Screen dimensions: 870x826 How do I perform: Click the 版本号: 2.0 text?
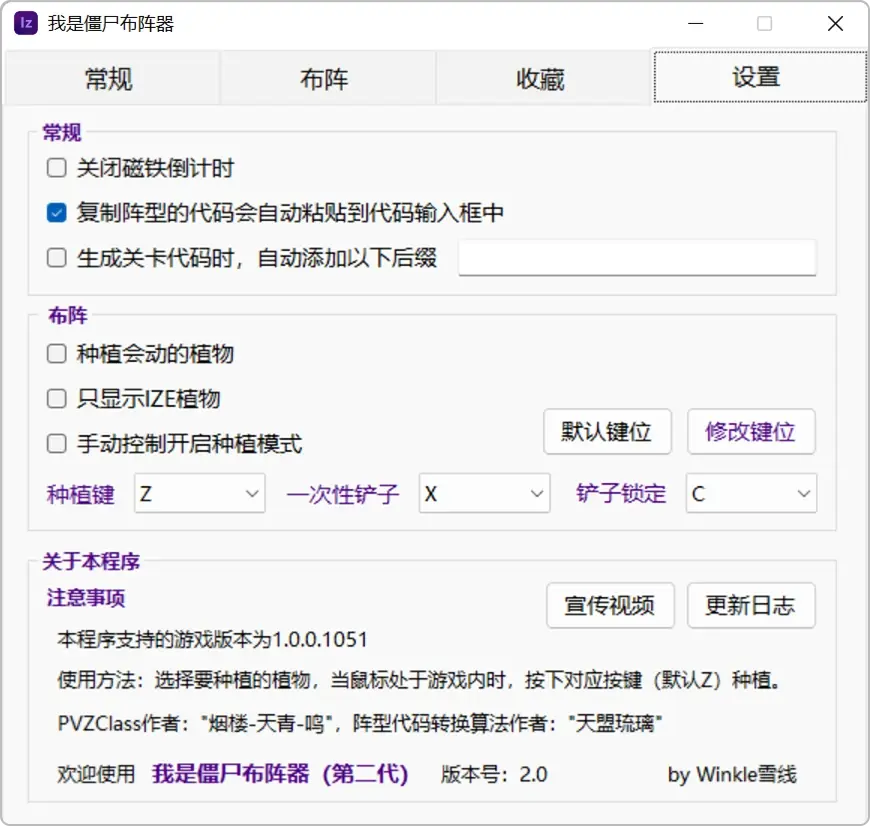[494, 774]
